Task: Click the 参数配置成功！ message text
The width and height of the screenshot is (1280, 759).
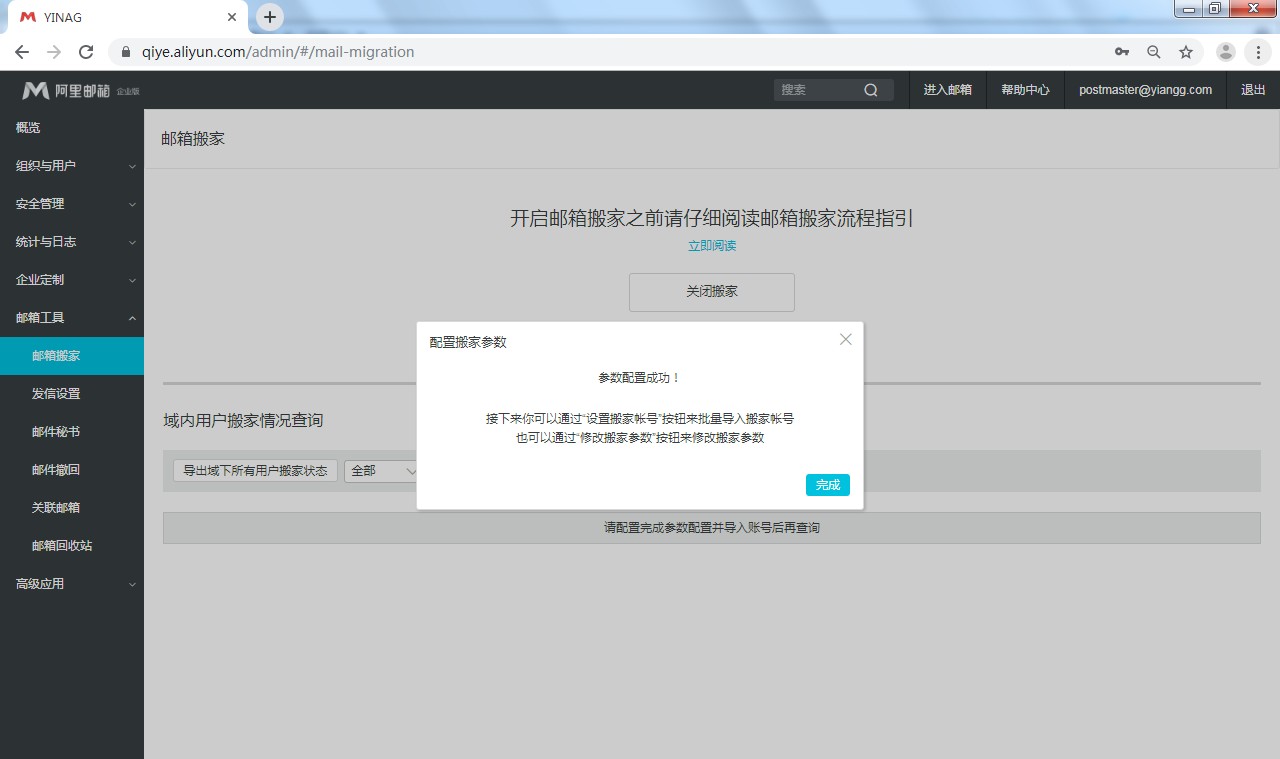Action: coord(640,378)
